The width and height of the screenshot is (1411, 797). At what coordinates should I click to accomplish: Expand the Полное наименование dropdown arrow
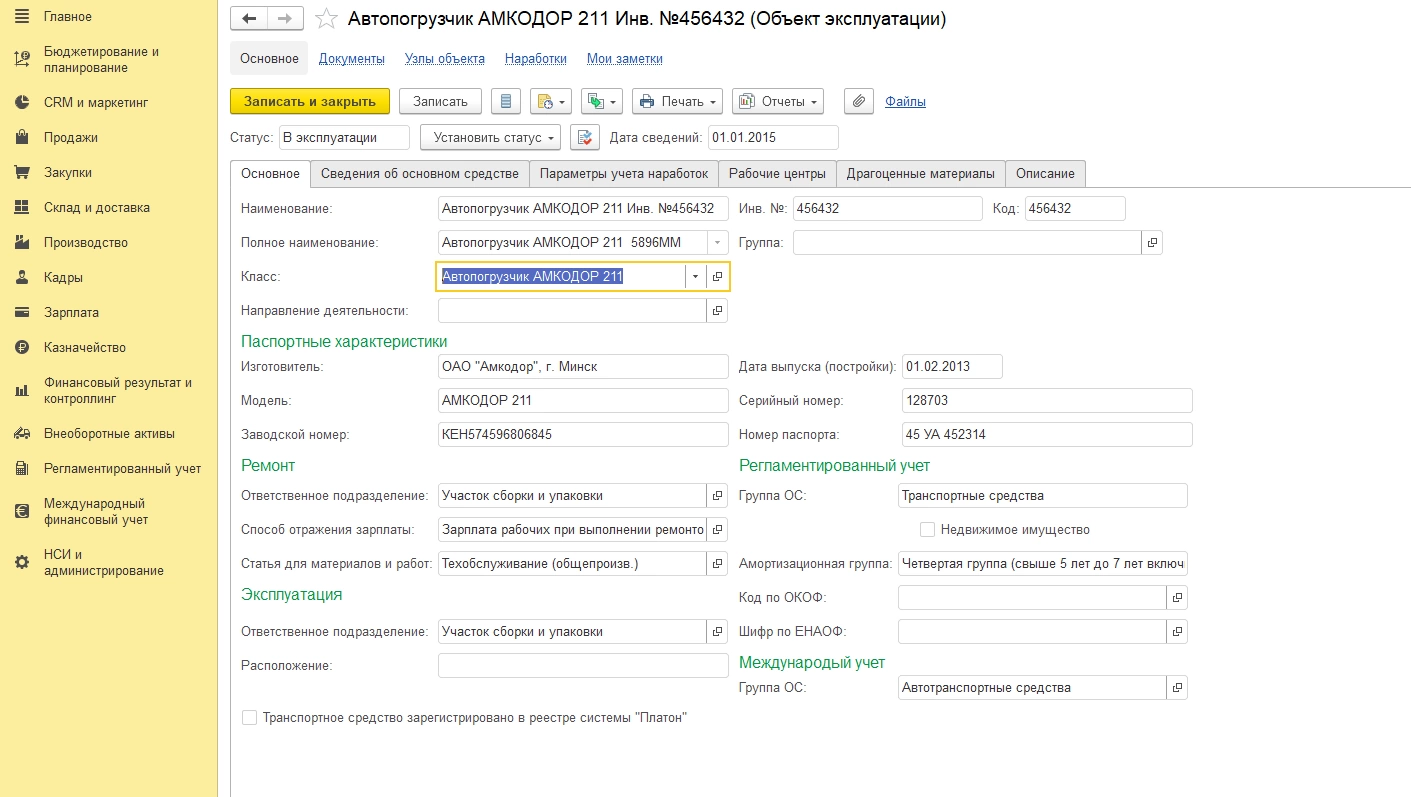click(x=717, y=243)
